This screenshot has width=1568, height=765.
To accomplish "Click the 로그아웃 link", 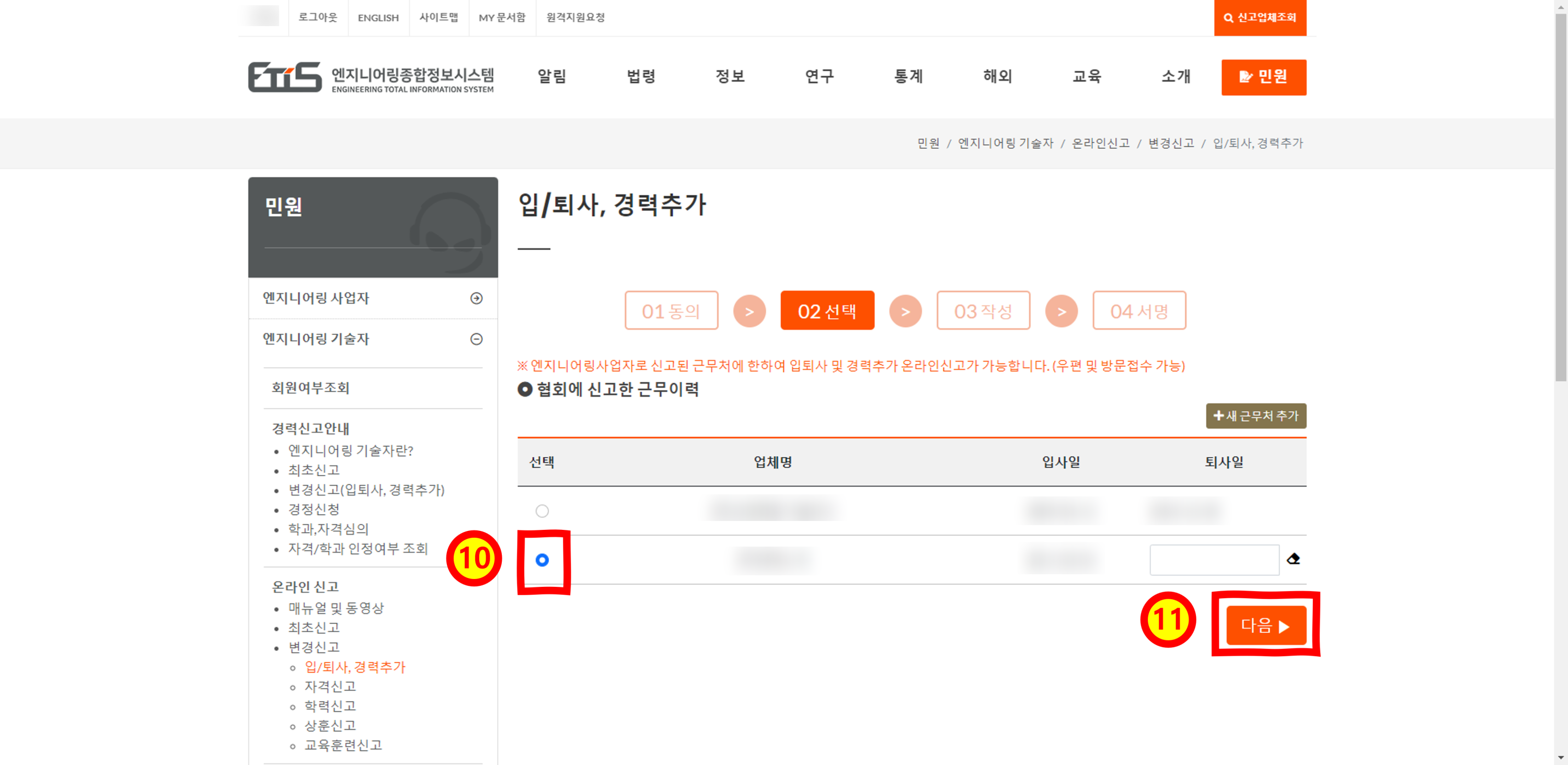I will (317, 17).
